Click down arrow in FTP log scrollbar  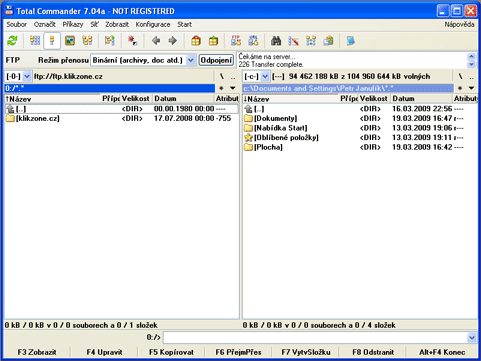click(471, 64)
